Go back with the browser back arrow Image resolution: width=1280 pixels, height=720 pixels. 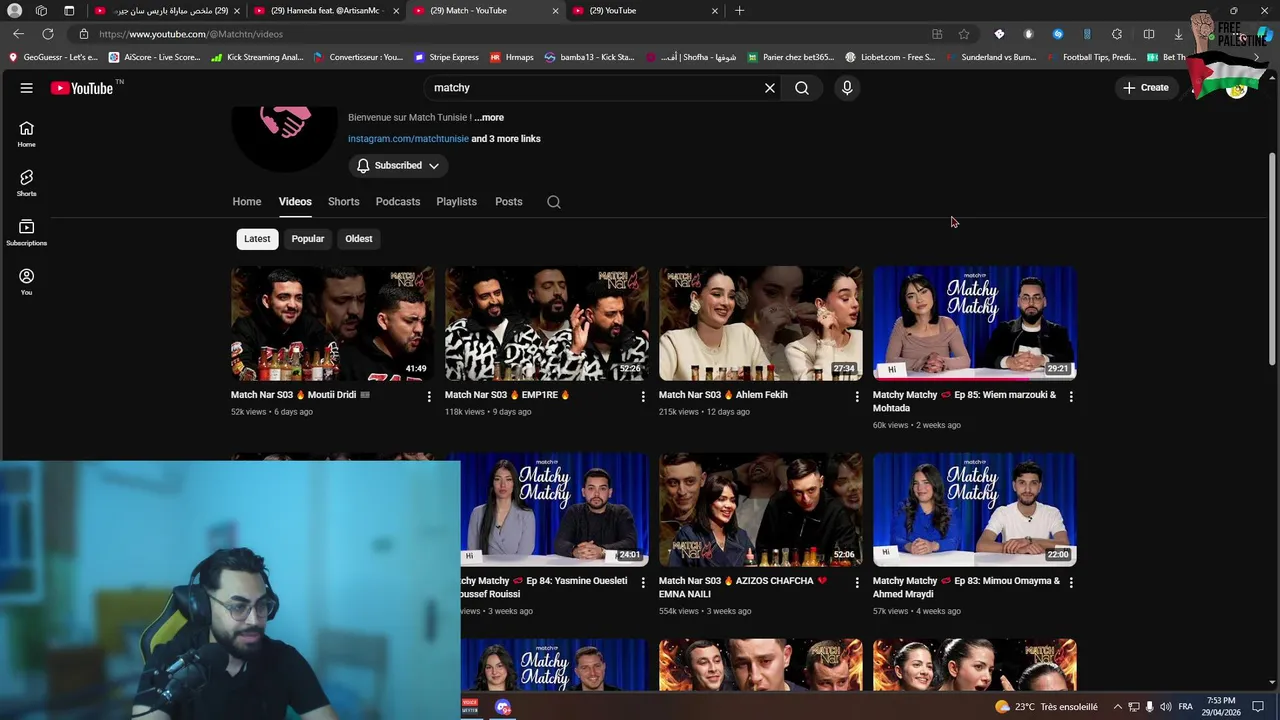(18, 34)
